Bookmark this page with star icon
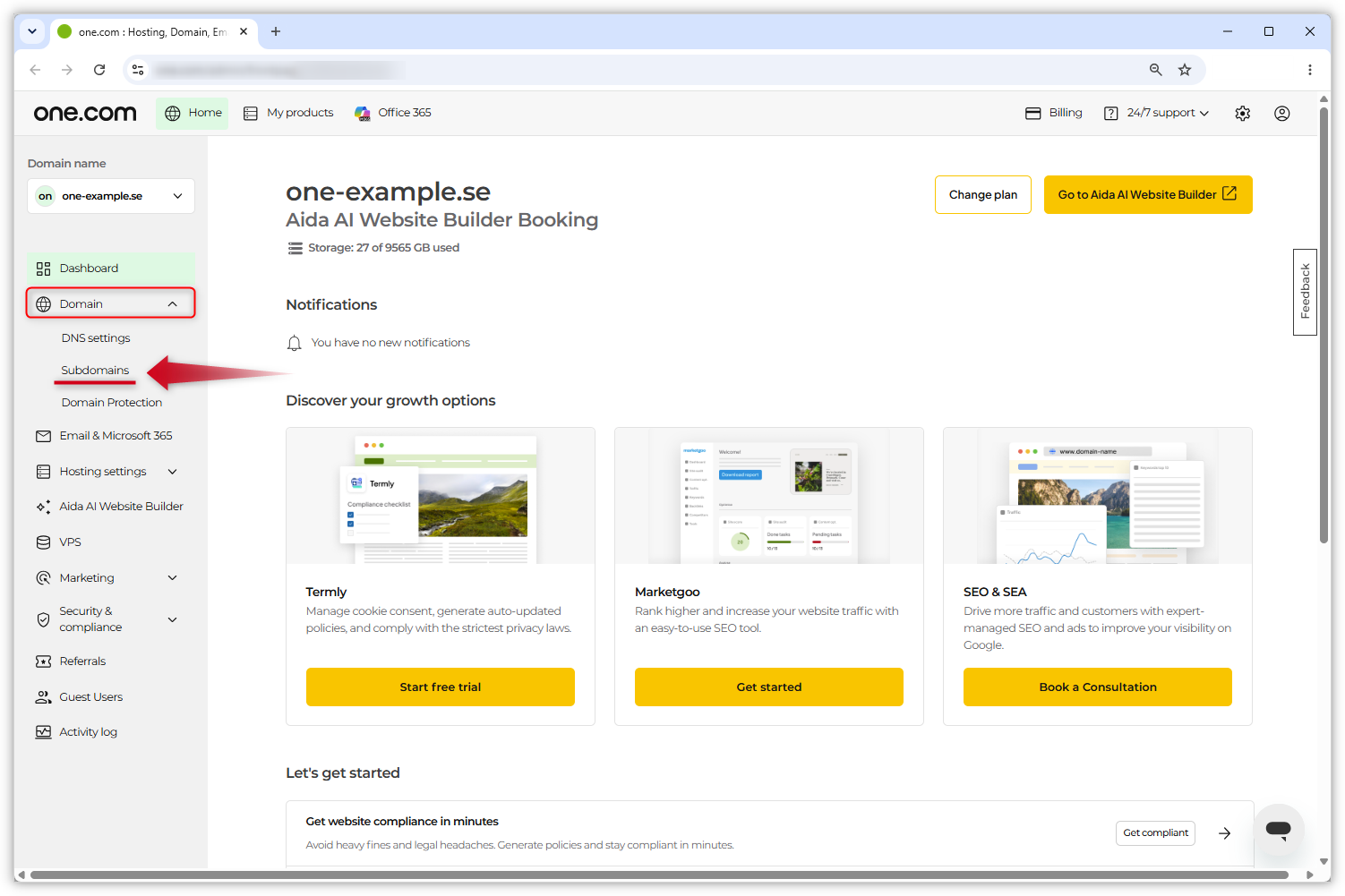Screen dimensions: 1345x896 1185,70
